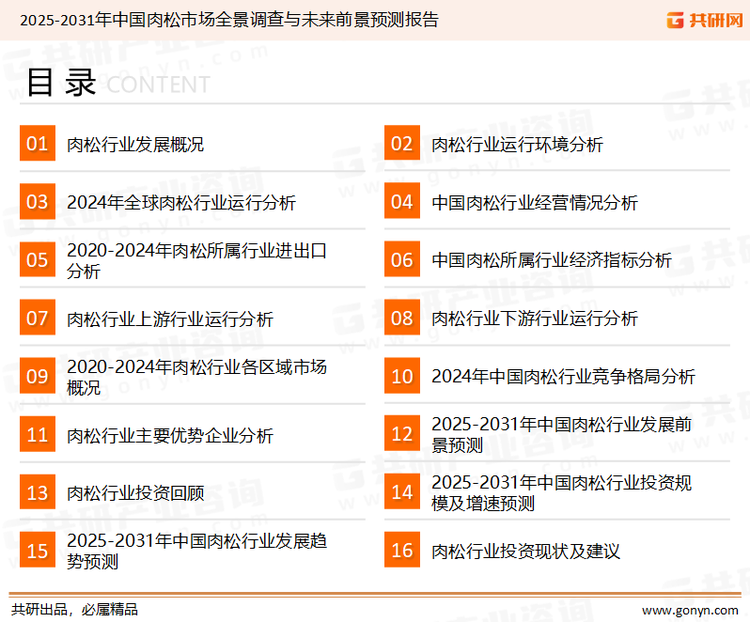Select chapter 2020-2024年肉松所属行业进出口分析
Viewport: 750px width, 622px height.
tap(197, 261)
